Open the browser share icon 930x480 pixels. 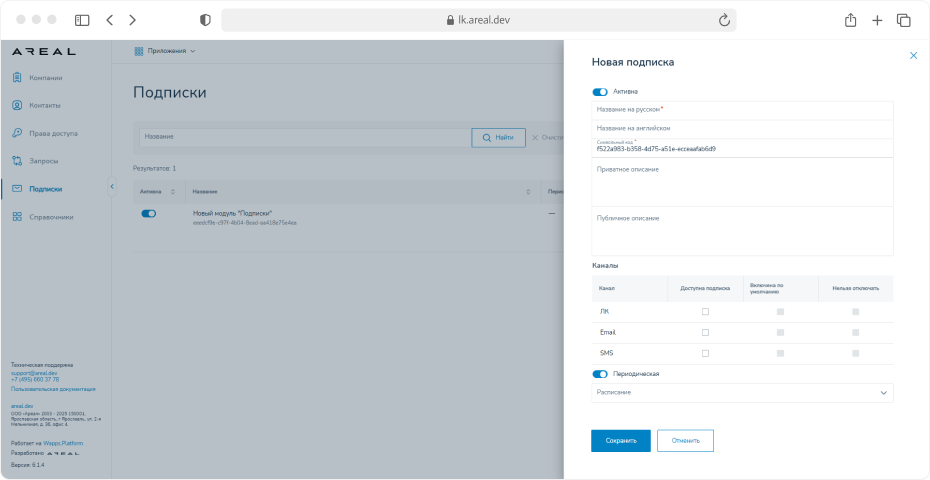(850, 20)
